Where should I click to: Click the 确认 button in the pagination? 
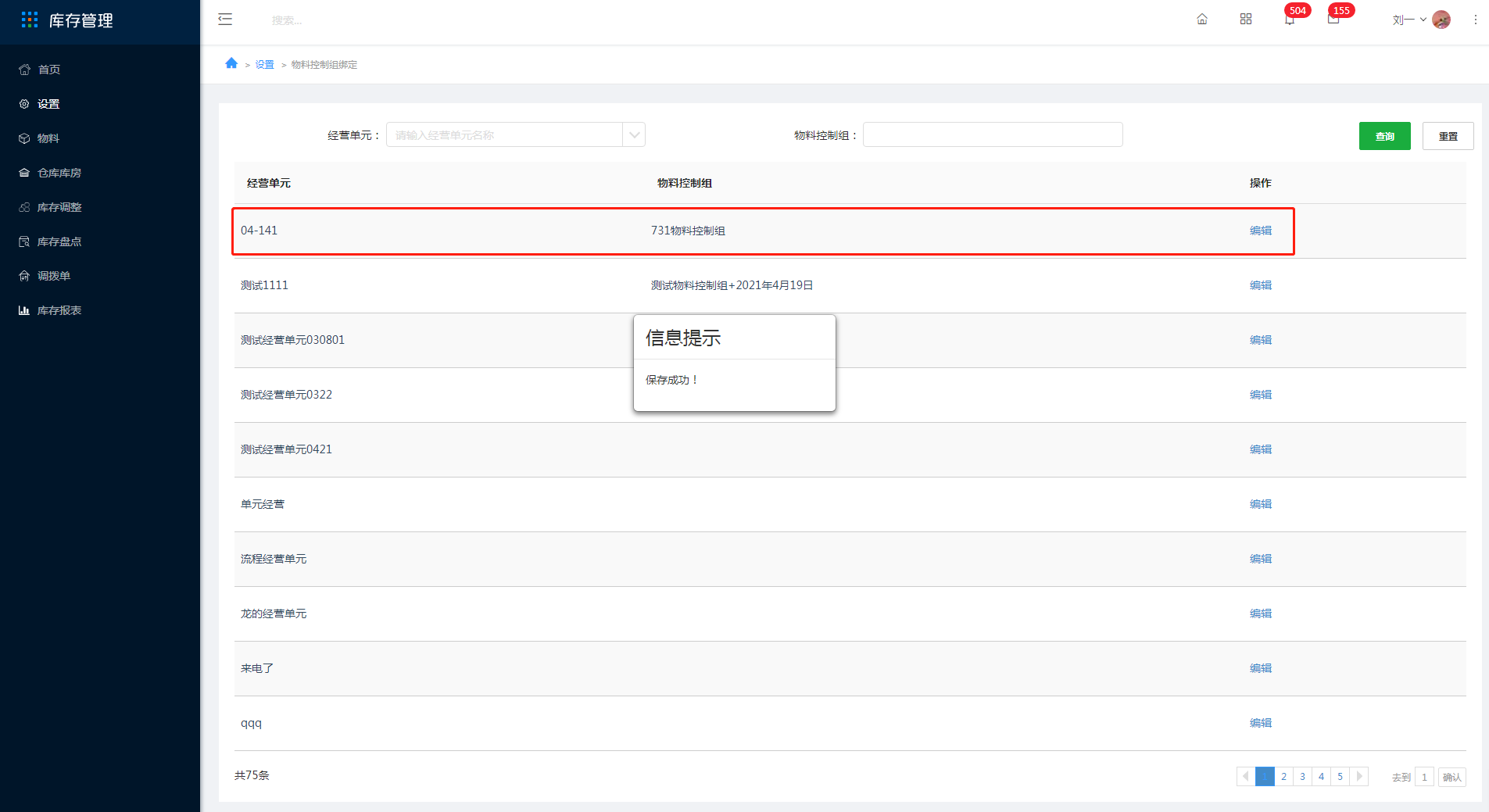point(1452,777)
